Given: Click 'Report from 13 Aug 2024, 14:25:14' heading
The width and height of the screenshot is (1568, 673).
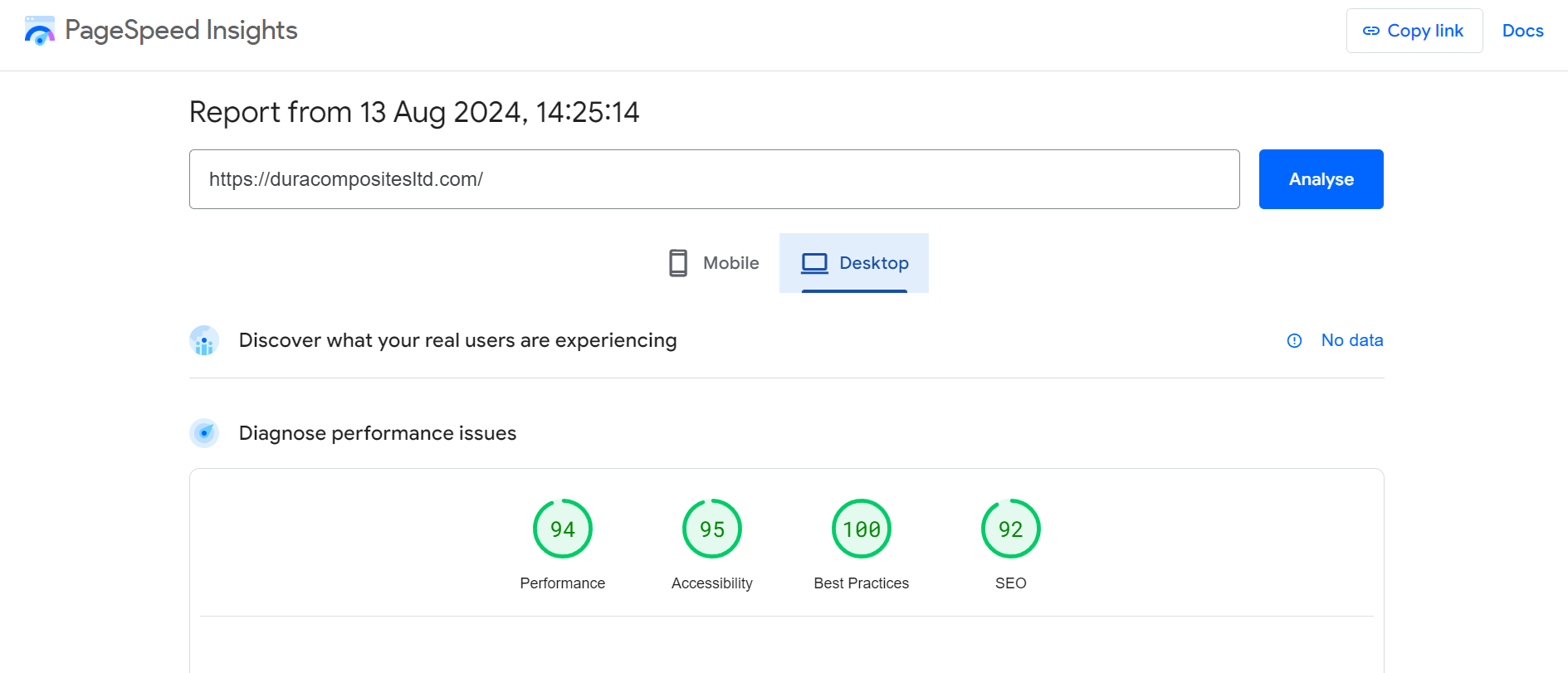Looking at the screenshot, I should pyautogui.click(x=414, y=112).
